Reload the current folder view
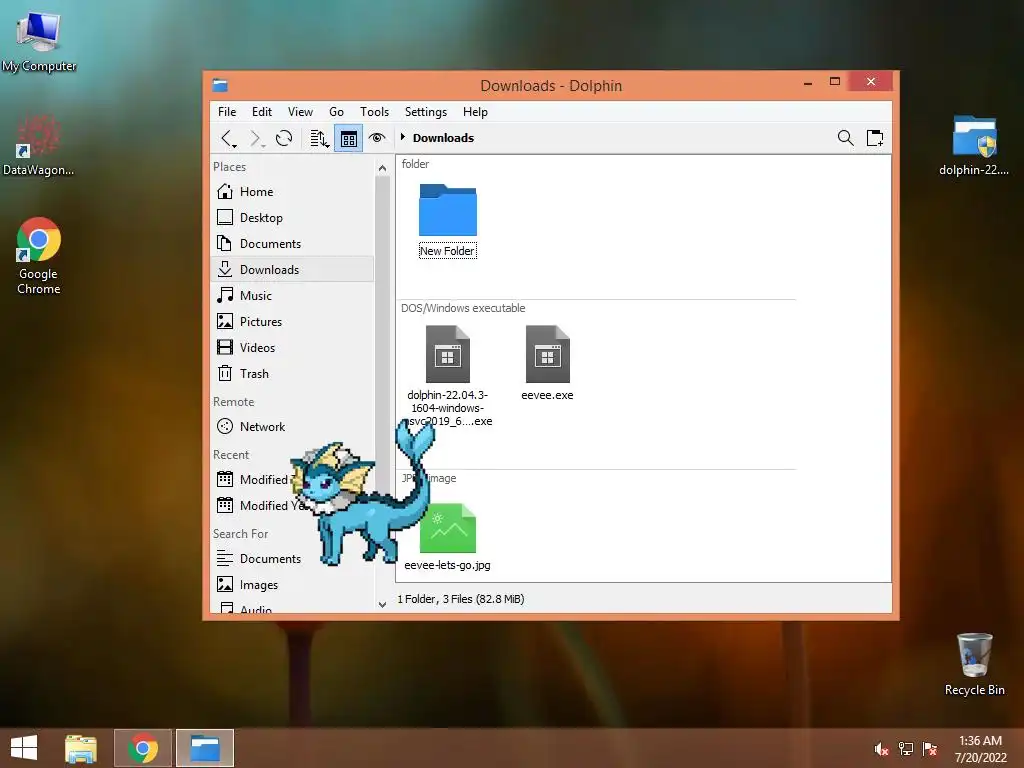Screen dimensions: 1024x768 284,138
